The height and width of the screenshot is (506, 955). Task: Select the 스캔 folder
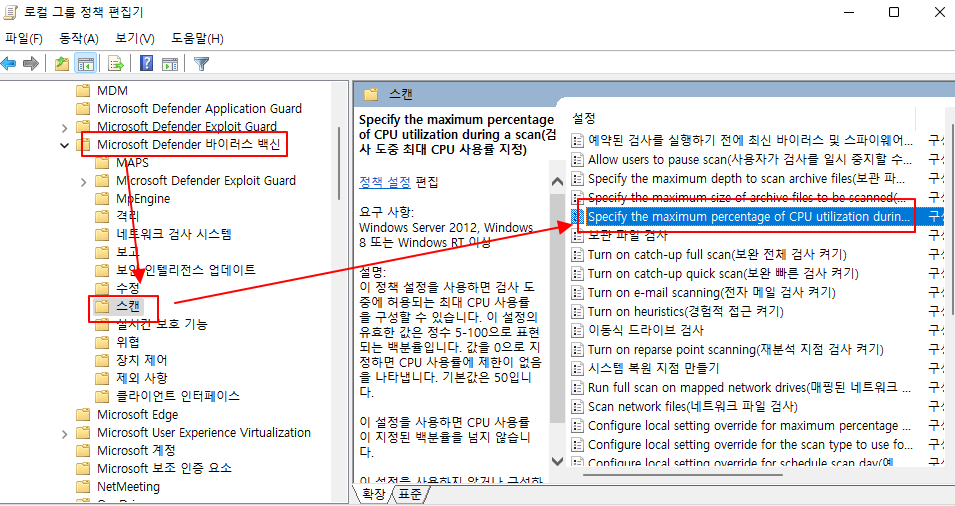coord(119,306)
